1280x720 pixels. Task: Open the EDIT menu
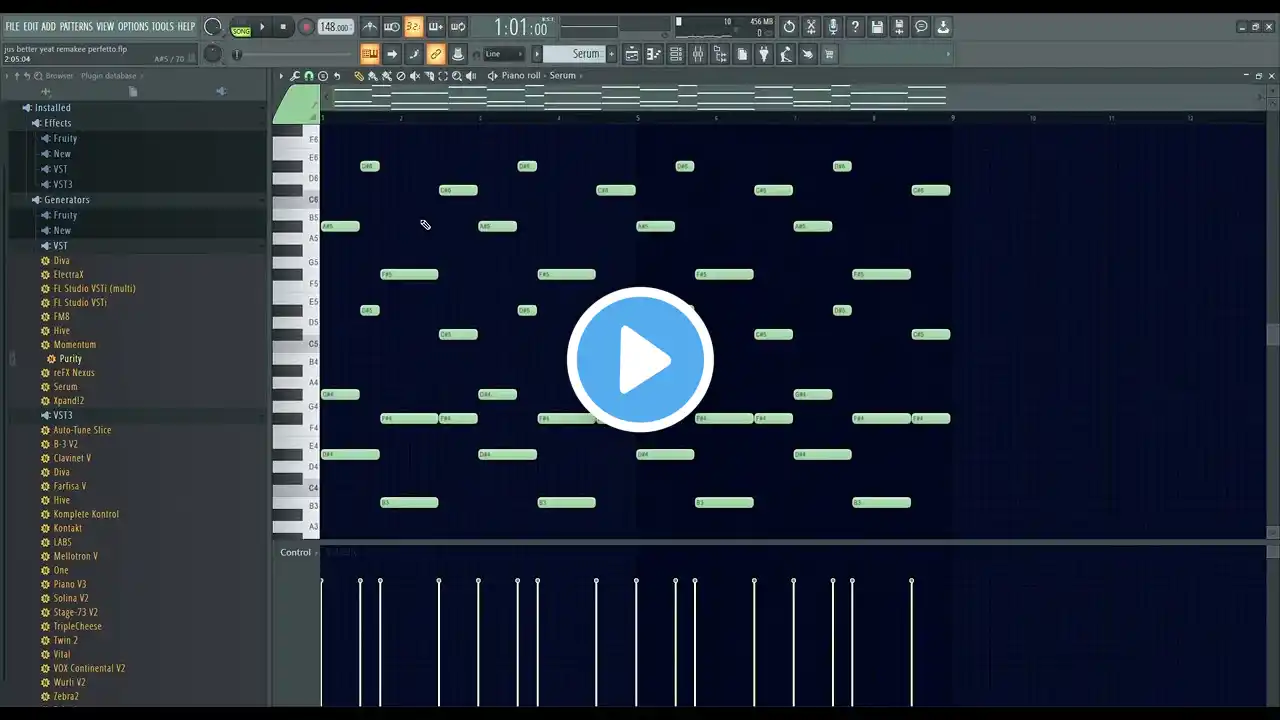coord(31,27)
